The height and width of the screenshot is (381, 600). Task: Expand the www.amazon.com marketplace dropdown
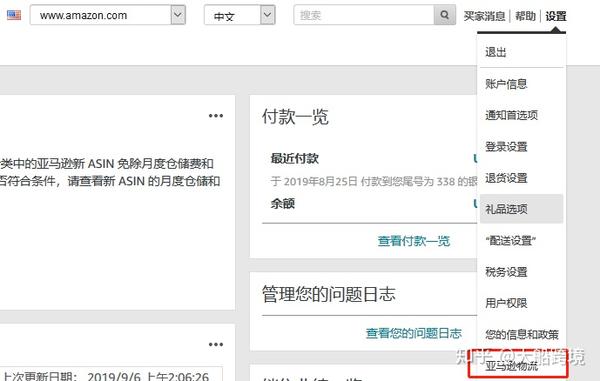178,15
